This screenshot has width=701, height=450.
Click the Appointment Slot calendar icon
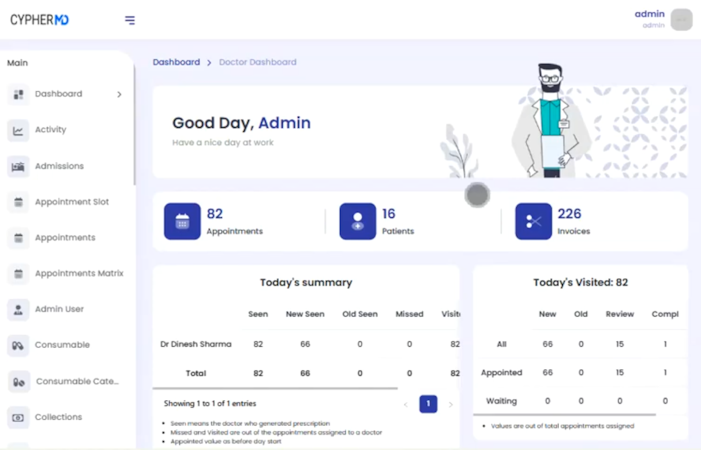(18, 202)
